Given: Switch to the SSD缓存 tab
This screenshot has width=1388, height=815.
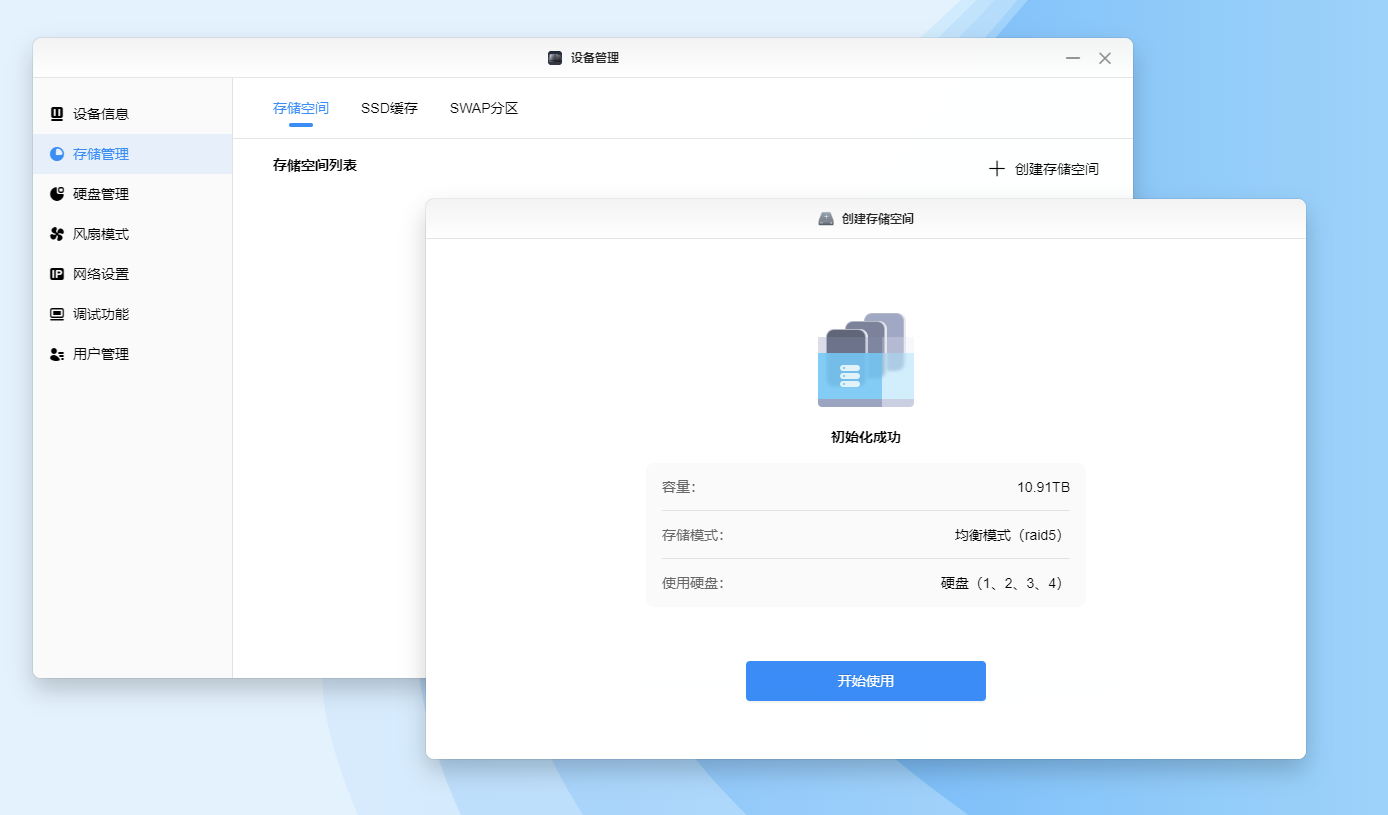Looking at the screenshot, I should (x=389, y=108).
